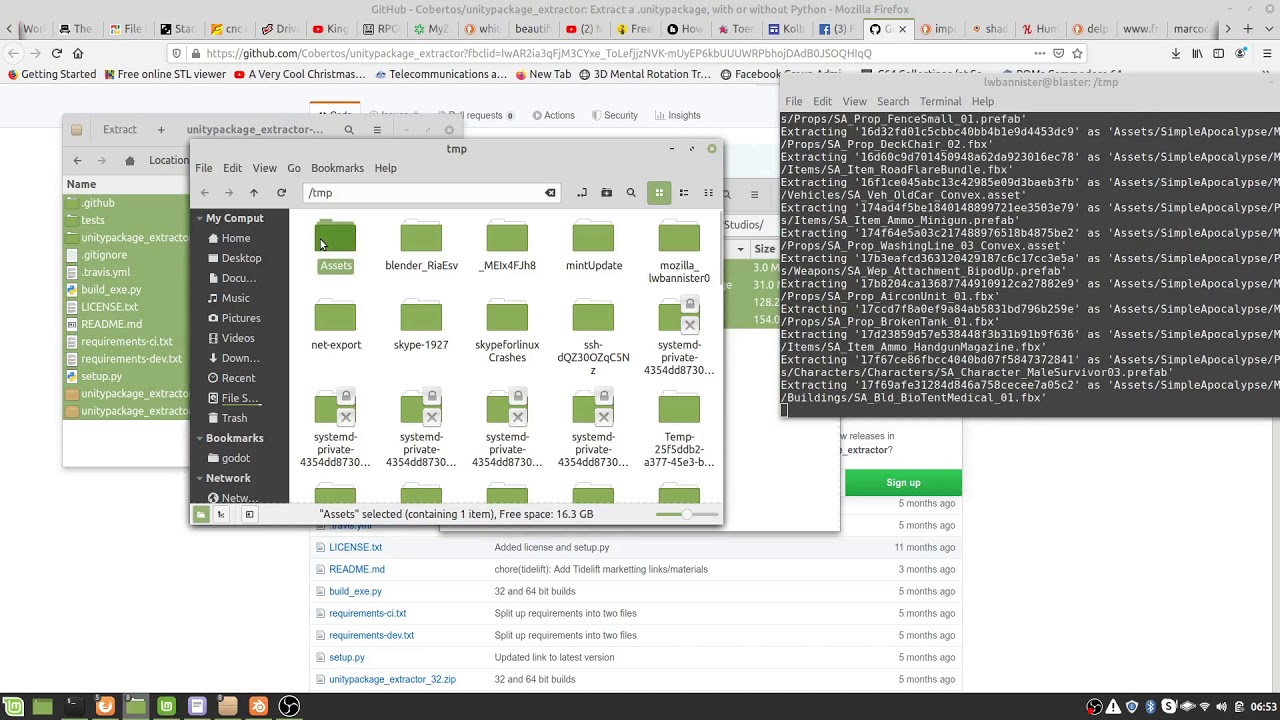Open the Search menu in terminal window
Image resolution: width=1280 pixels, height=720 pixels.
pyautogui.click(x=893, y=101)
